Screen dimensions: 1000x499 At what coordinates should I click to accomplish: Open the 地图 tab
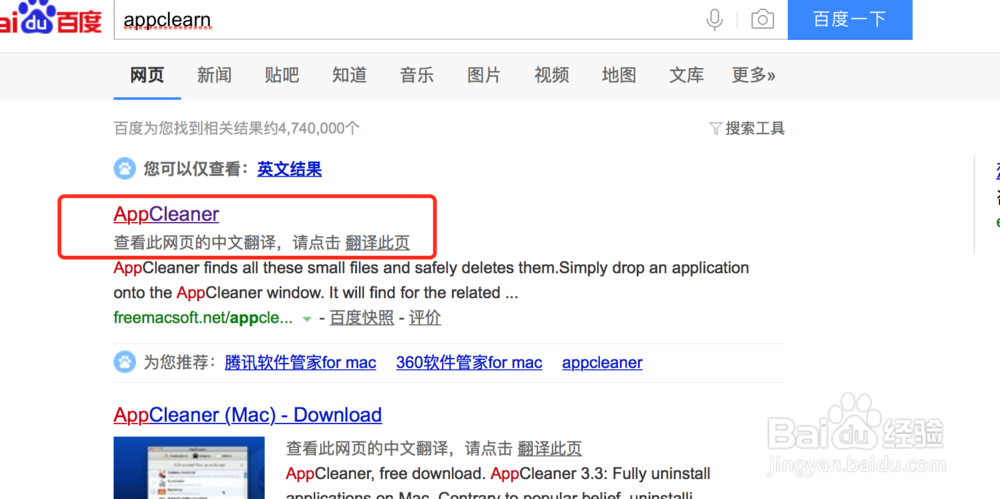point(619,75)
